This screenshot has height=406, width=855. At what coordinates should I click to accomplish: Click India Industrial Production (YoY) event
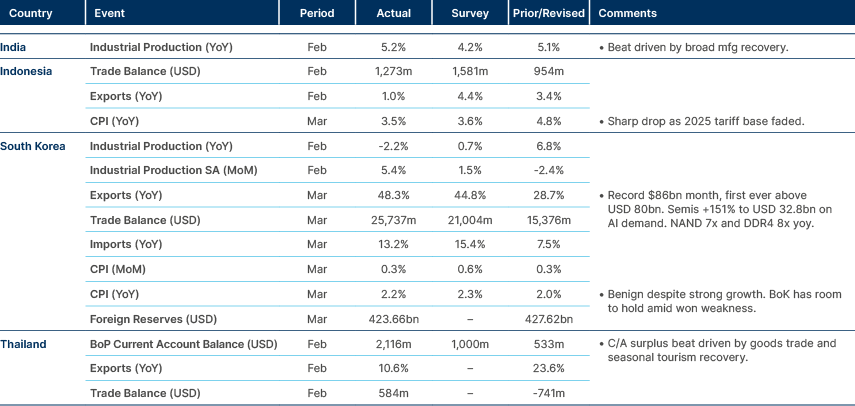pos(161,47)
